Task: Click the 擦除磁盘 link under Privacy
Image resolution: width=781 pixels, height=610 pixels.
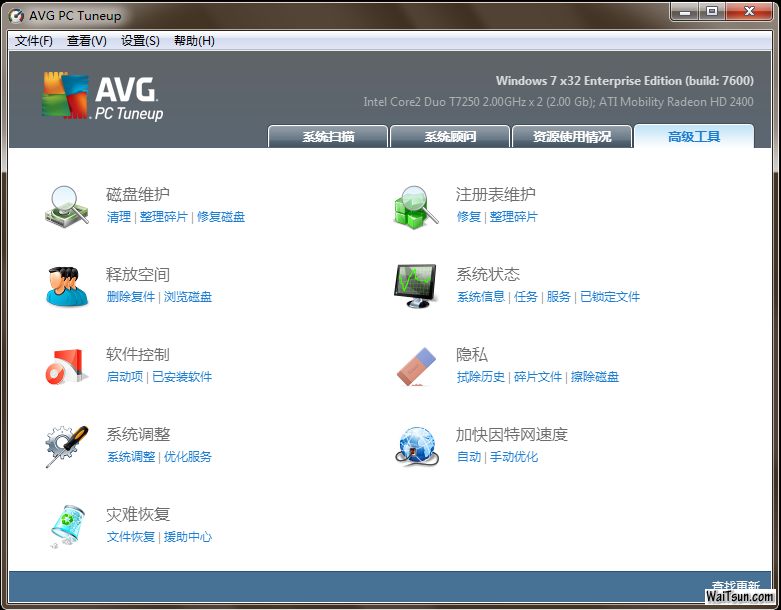Action: tap(595, 377)
